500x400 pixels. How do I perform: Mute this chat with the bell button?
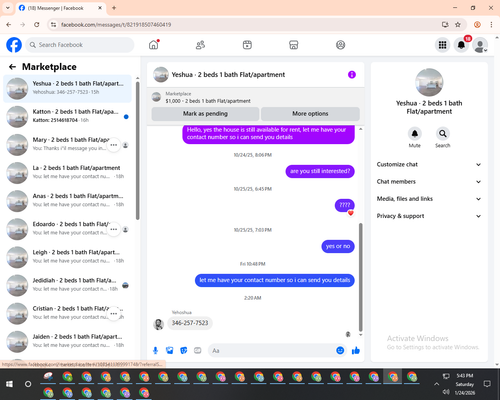point(415,134)
